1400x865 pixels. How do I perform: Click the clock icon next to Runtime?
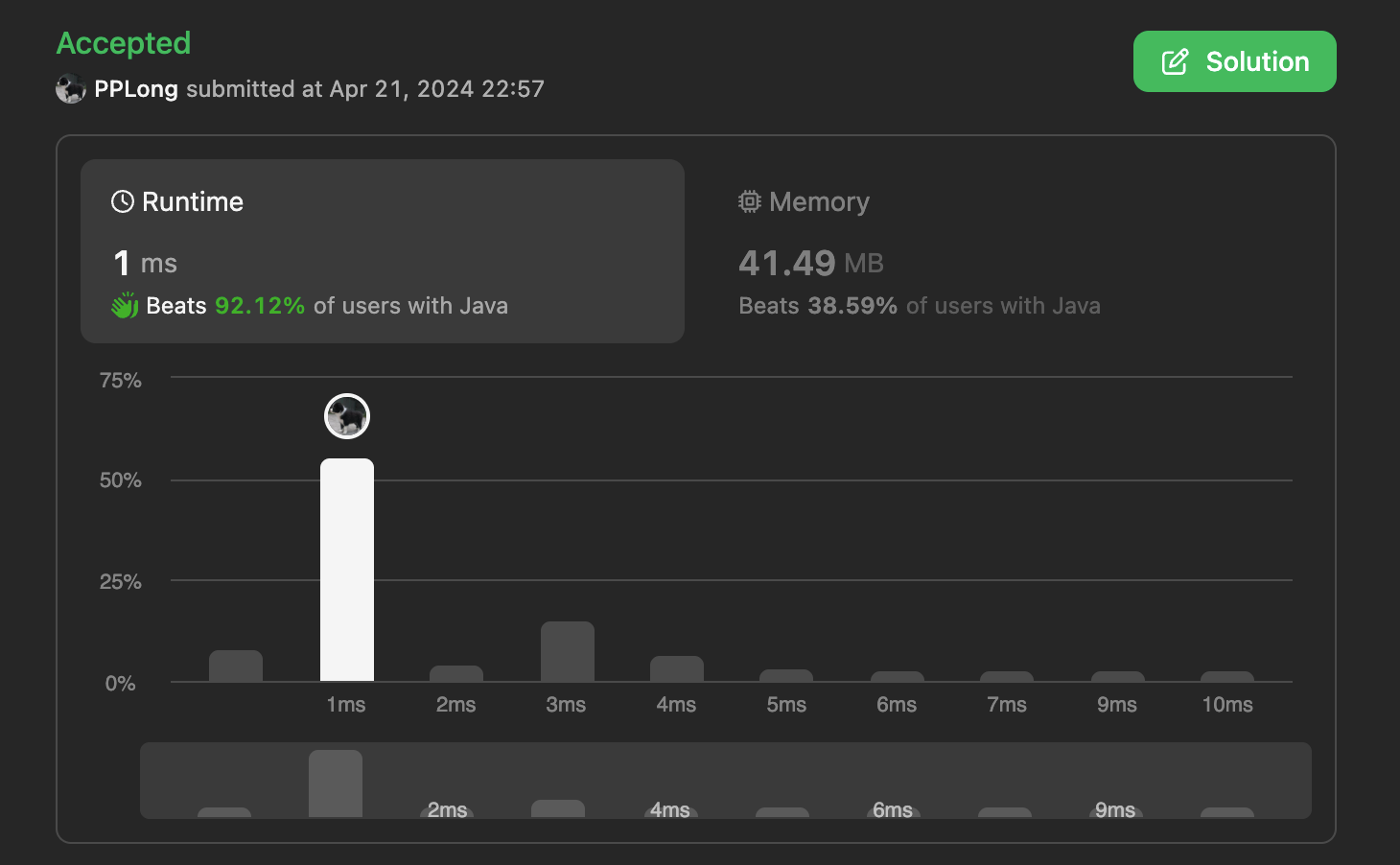point(123,201)
